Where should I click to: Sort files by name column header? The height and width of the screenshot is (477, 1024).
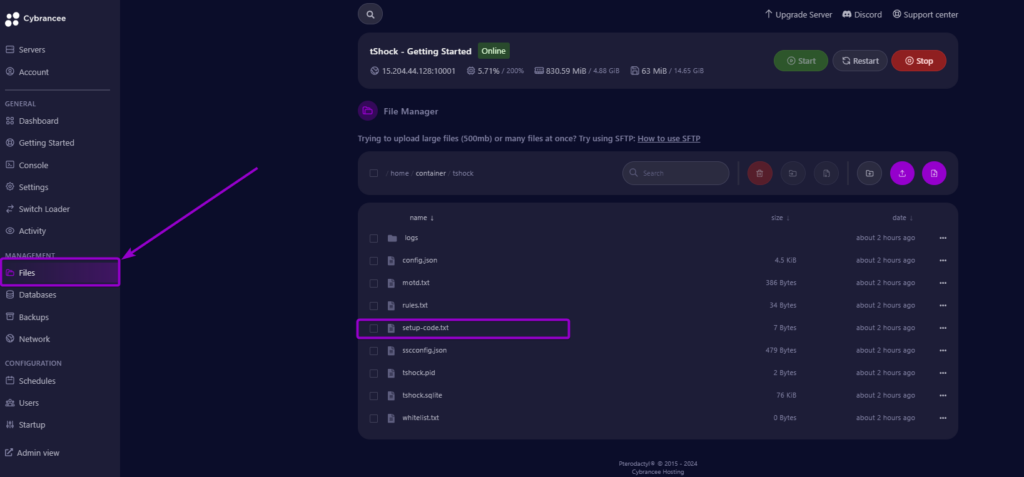click(421, 218)
